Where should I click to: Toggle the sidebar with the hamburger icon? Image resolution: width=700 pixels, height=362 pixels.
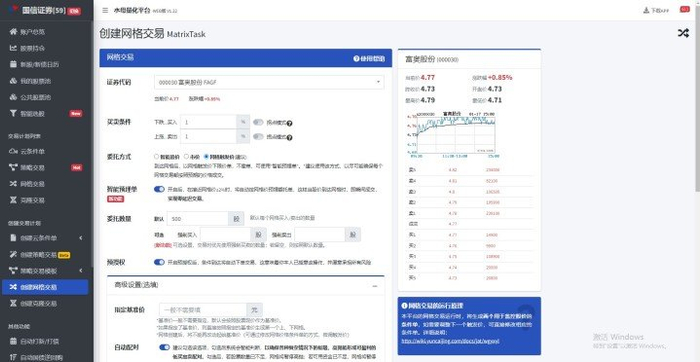(x=105, y=10)
